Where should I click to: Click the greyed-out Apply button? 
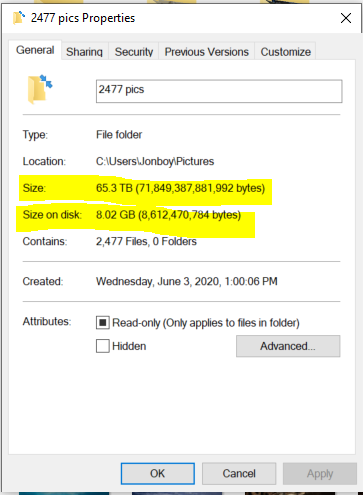tap(320, 473)
